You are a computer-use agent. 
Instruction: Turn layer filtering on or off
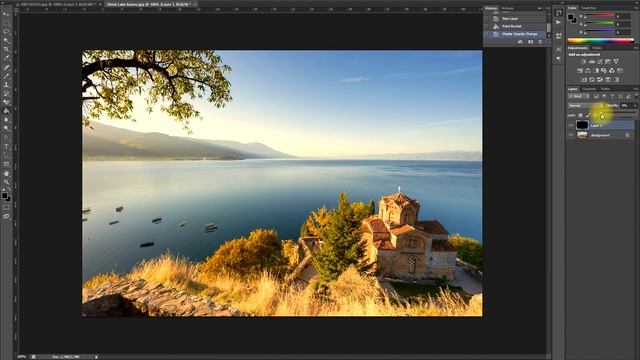(x=636, y=95)
